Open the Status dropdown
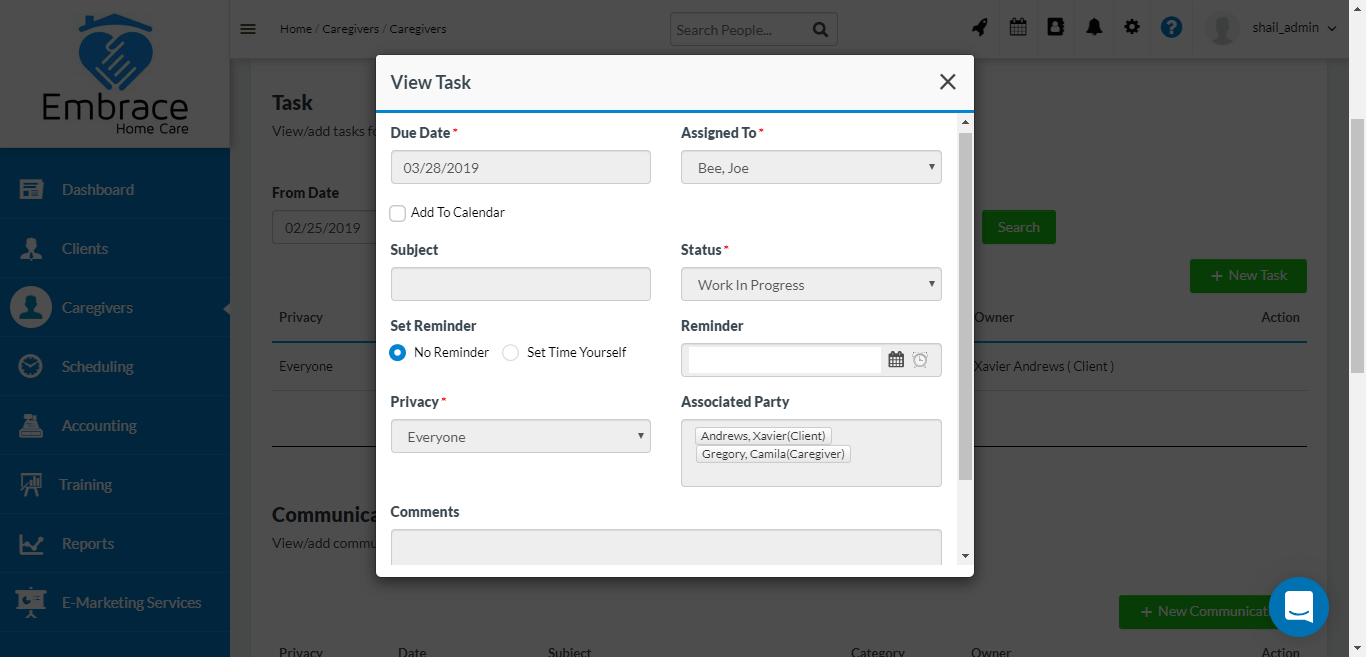The image size is (1366, 657). 811,285
